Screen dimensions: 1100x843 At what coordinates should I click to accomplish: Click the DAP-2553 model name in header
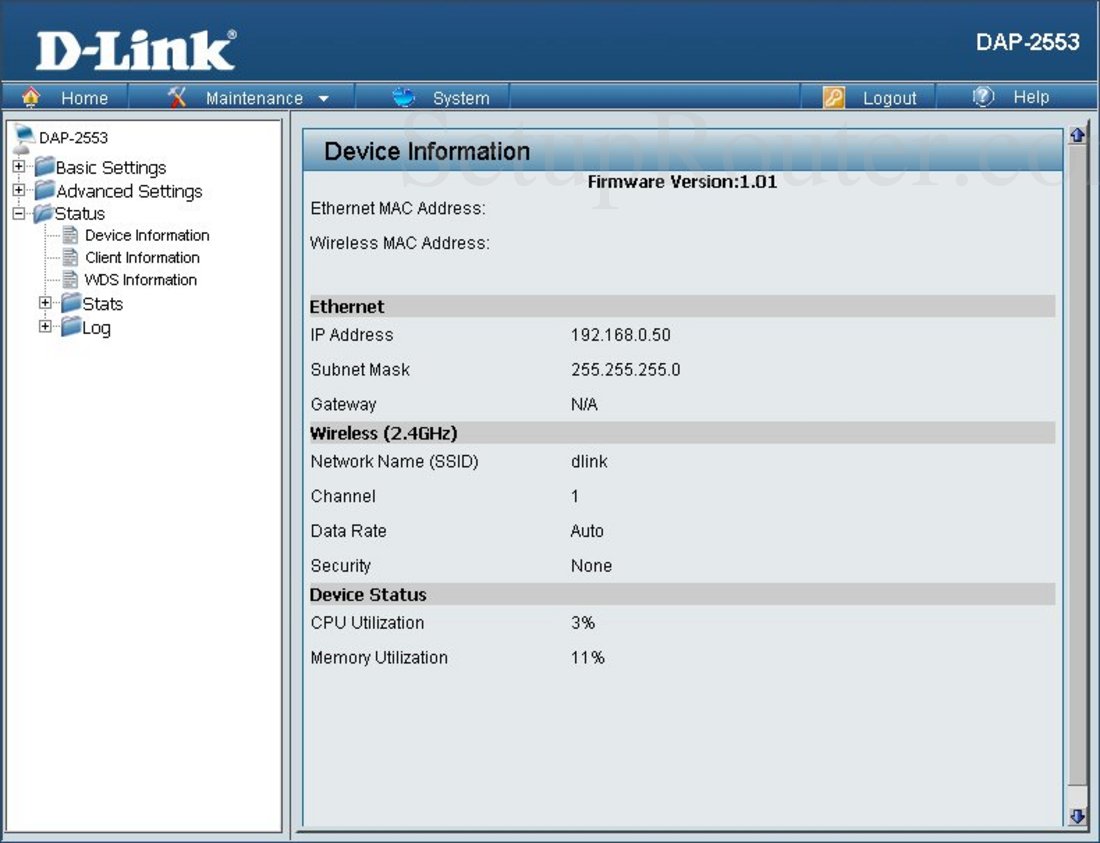[x=1028, y=42]
